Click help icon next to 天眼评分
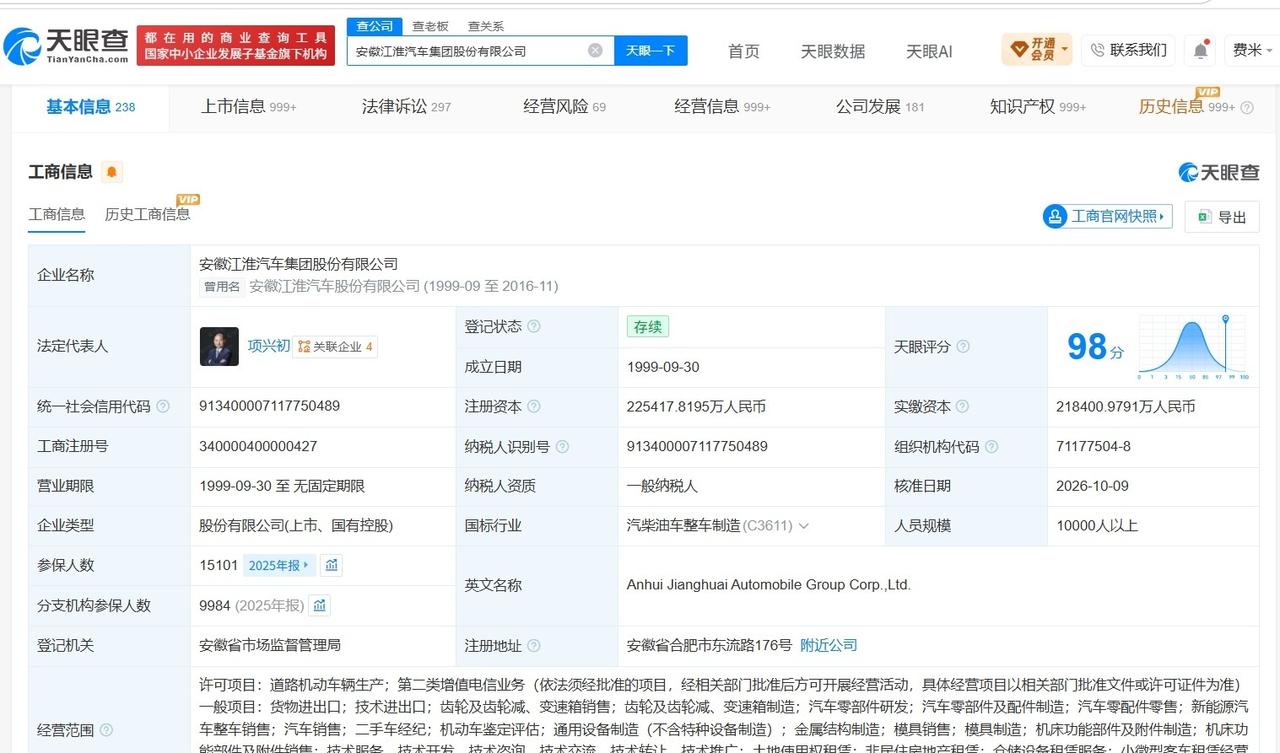The image size is (1280, 753). click(x=963, y=347)
